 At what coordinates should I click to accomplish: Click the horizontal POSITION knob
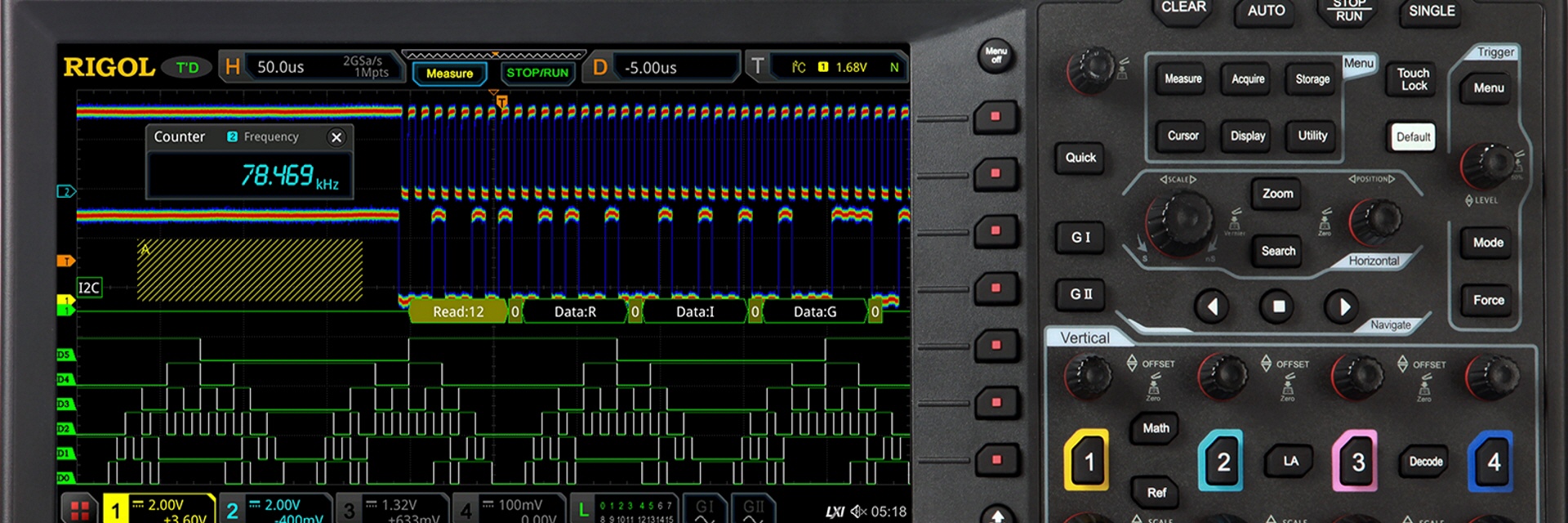pos(1375,221)
